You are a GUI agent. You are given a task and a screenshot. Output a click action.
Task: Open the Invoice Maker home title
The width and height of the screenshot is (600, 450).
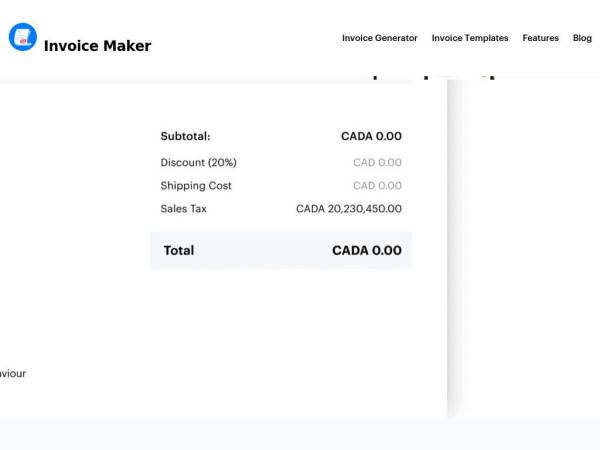98,46
